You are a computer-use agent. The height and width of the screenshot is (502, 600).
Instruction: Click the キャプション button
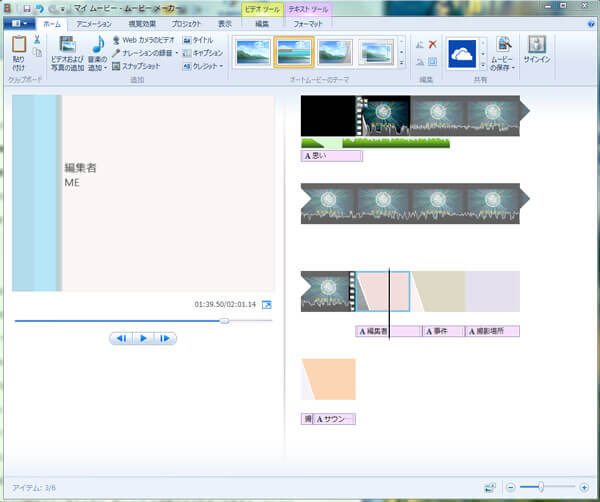coord(203,53)
